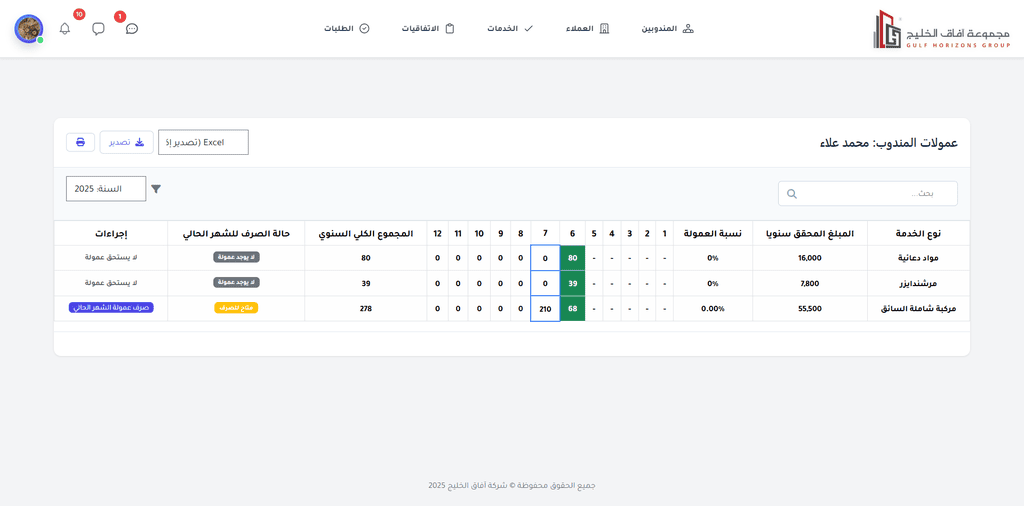Click the 7,800 annual amount cell
Image resolution: width=1024 pixels, height=506 pixels.
click(x=810, y=283)
